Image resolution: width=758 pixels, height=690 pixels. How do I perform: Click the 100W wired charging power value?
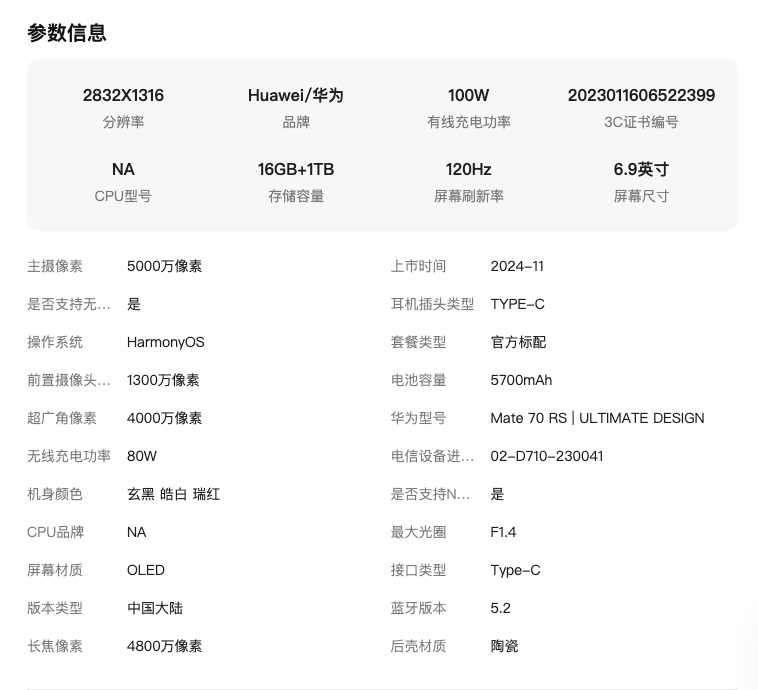468,96
